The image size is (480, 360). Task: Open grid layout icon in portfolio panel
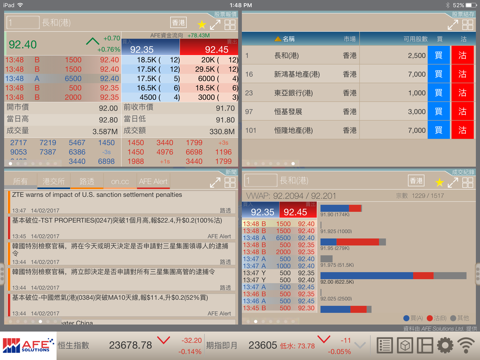[x=467, y=24]
